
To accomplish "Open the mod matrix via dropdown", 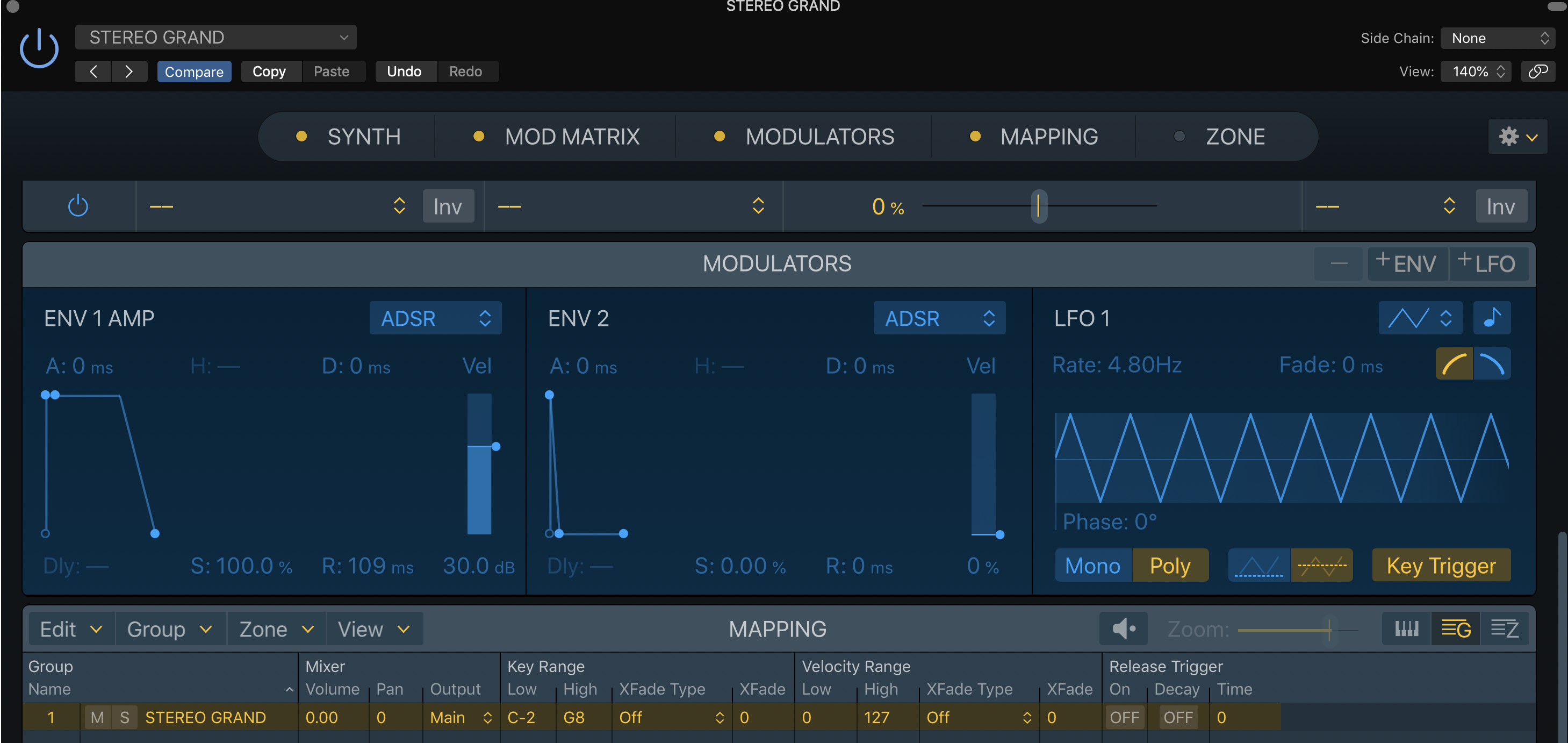I will point(1385,206).
